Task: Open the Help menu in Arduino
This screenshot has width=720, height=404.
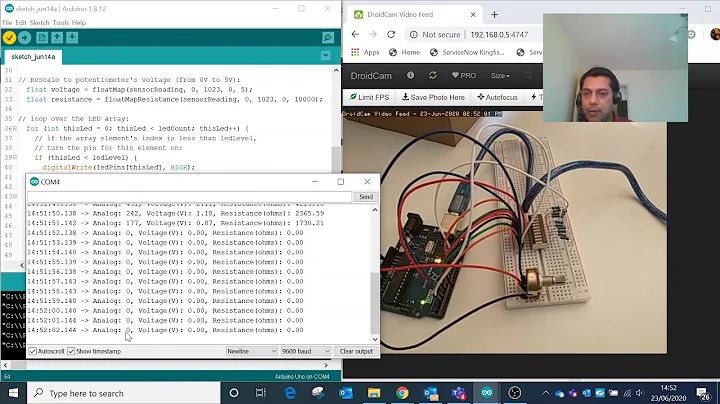Action: tap(79, 22)
